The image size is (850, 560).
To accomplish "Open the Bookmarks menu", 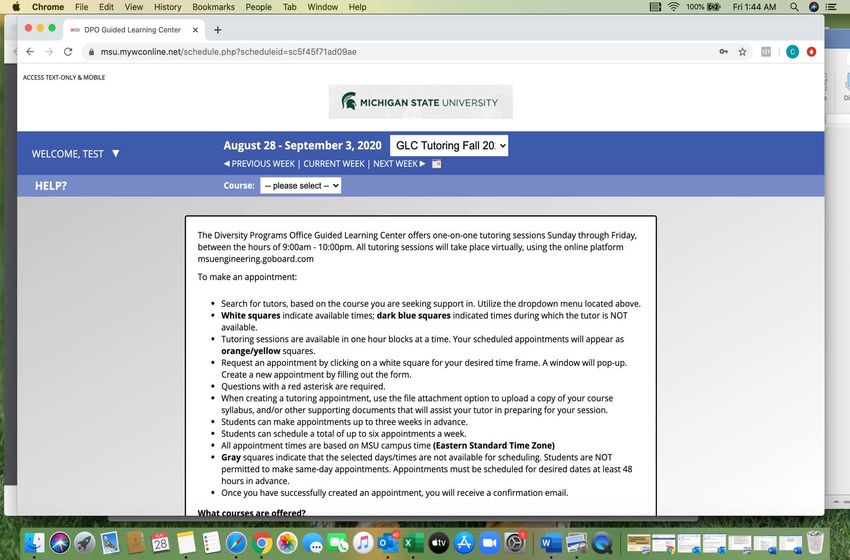I will pos(214,7).
